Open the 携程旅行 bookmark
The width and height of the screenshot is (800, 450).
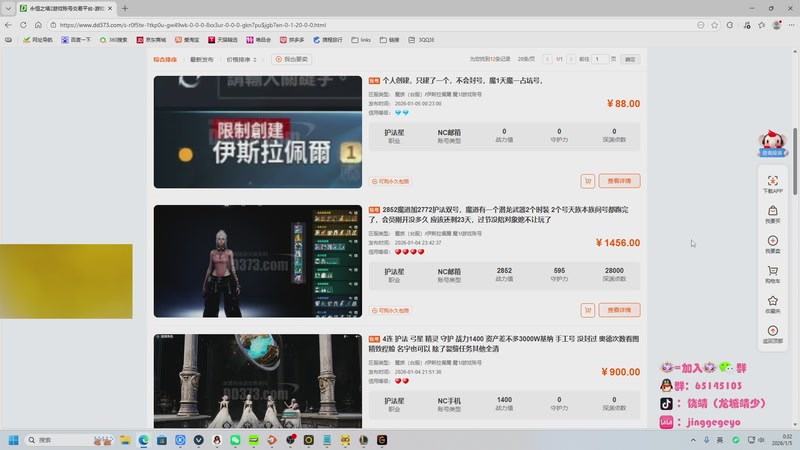click(x=328, y=40)
